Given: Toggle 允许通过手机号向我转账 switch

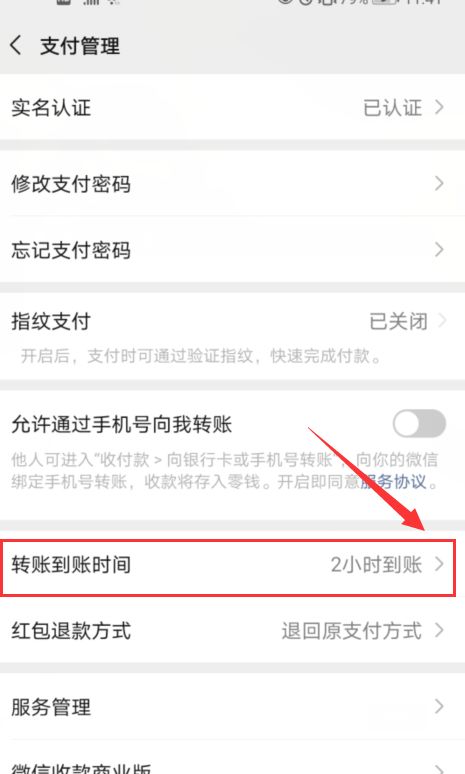Looking at the screenshot, I should 419,424.
